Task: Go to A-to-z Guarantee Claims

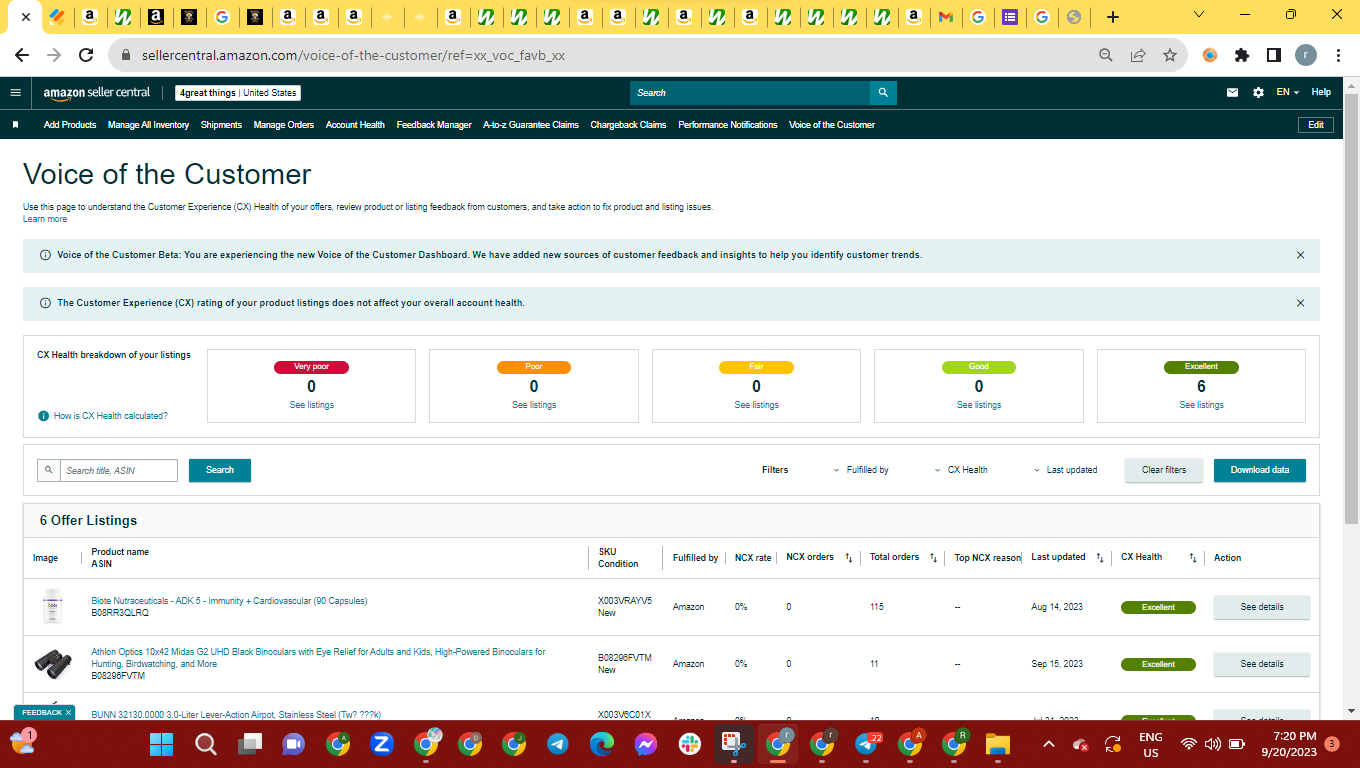Action: click(531, 125)
